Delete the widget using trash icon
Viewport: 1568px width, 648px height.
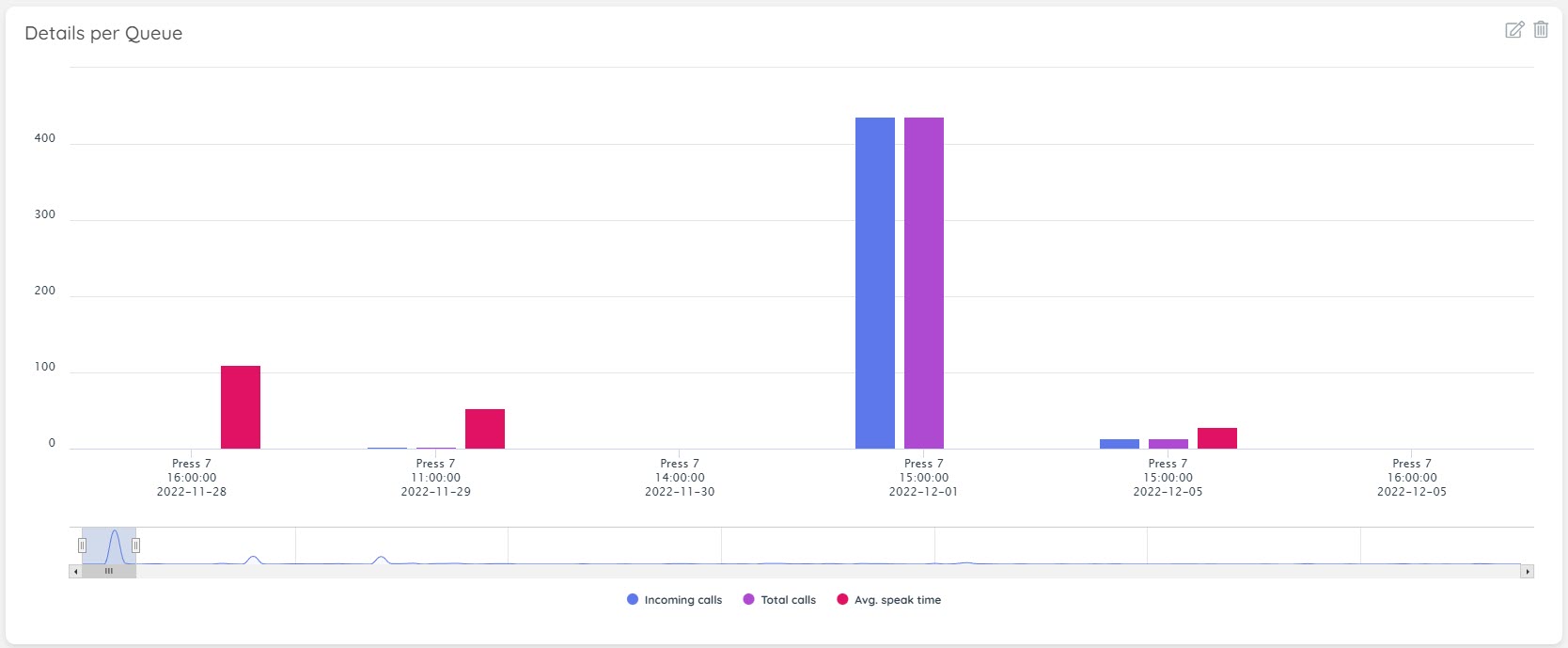pyautogui.click(x=1541, y=30)
